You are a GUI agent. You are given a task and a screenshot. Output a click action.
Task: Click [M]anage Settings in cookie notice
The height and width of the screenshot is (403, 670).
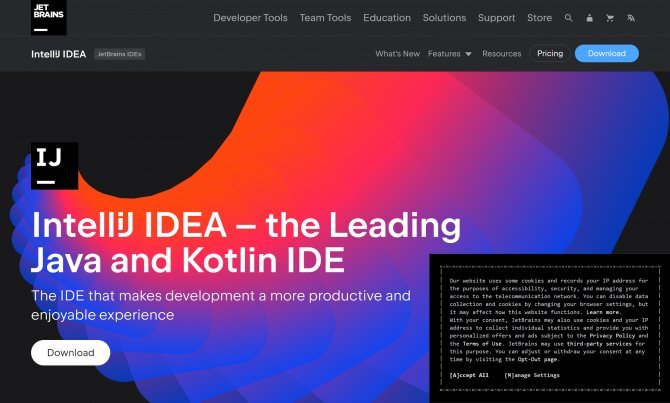532,375
